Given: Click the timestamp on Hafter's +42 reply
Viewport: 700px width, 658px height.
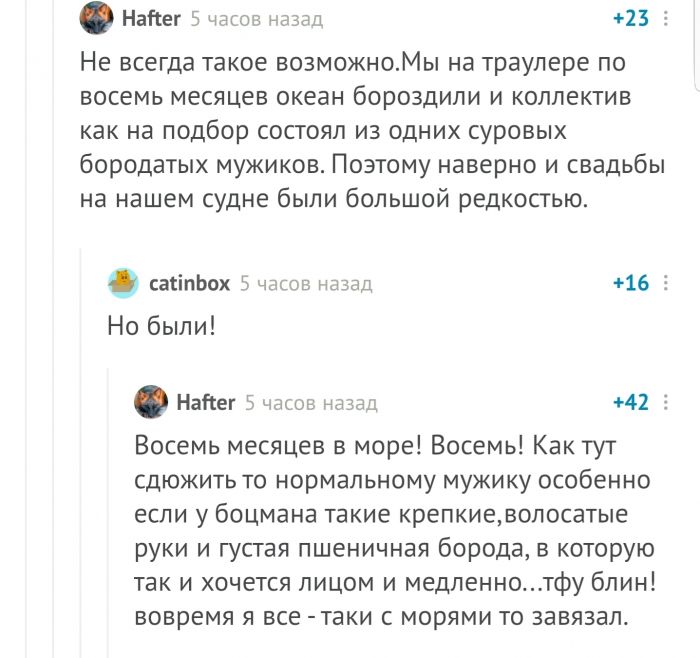Looking at the screenshot, I should point(311,402).
